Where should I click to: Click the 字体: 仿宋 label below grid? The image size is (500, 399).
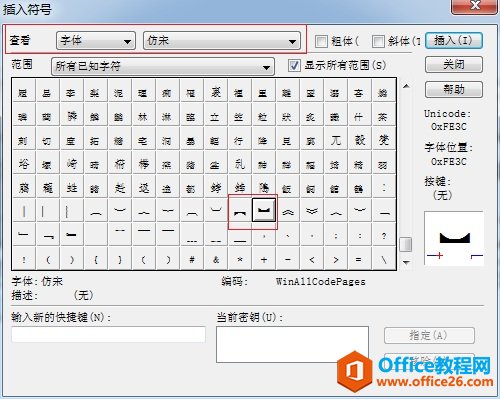coord(37,282)
